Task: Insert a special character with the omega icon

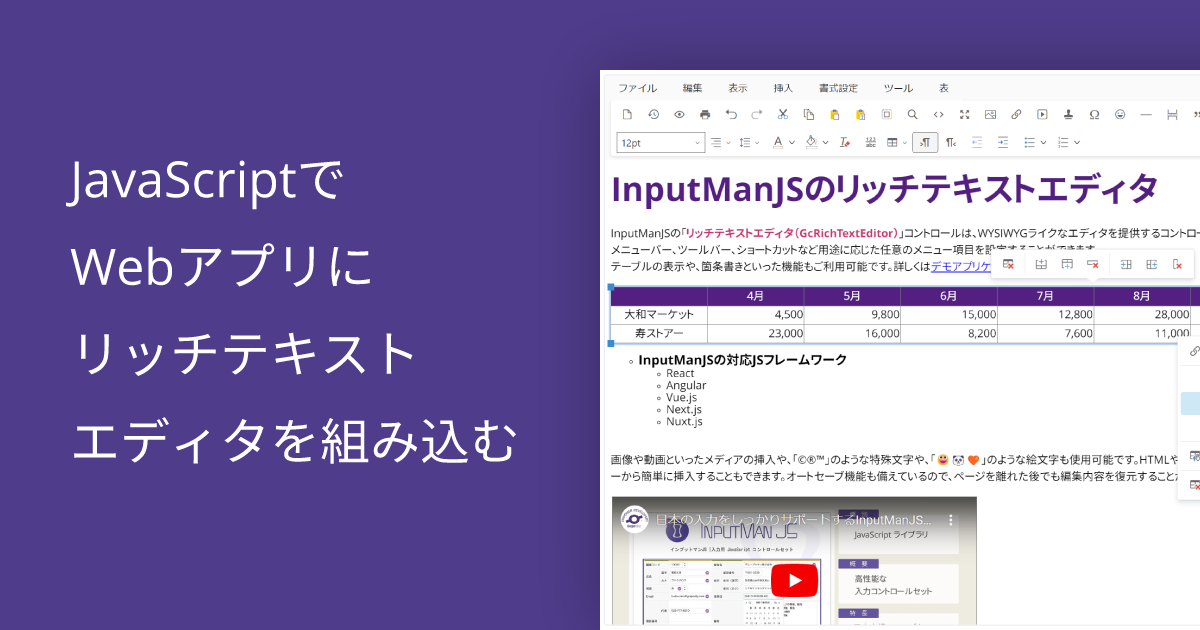Action: tap(1095, 114)
